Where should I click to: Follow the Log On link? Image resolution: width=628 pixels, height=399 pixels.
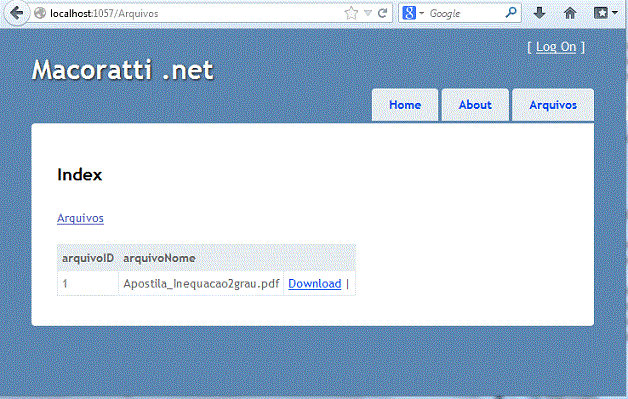(556, 47)
